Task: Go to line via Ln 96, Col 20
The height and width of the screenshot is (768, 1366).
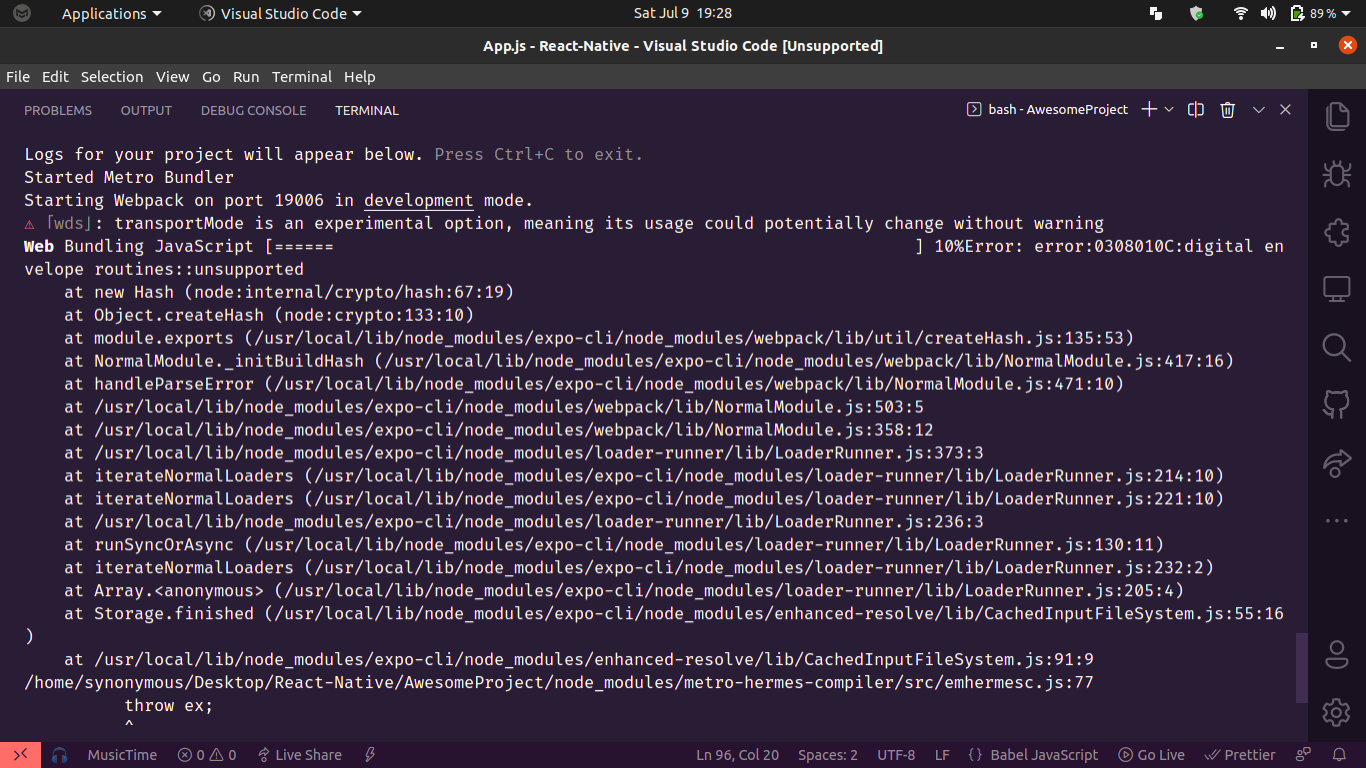Action: 738,755
